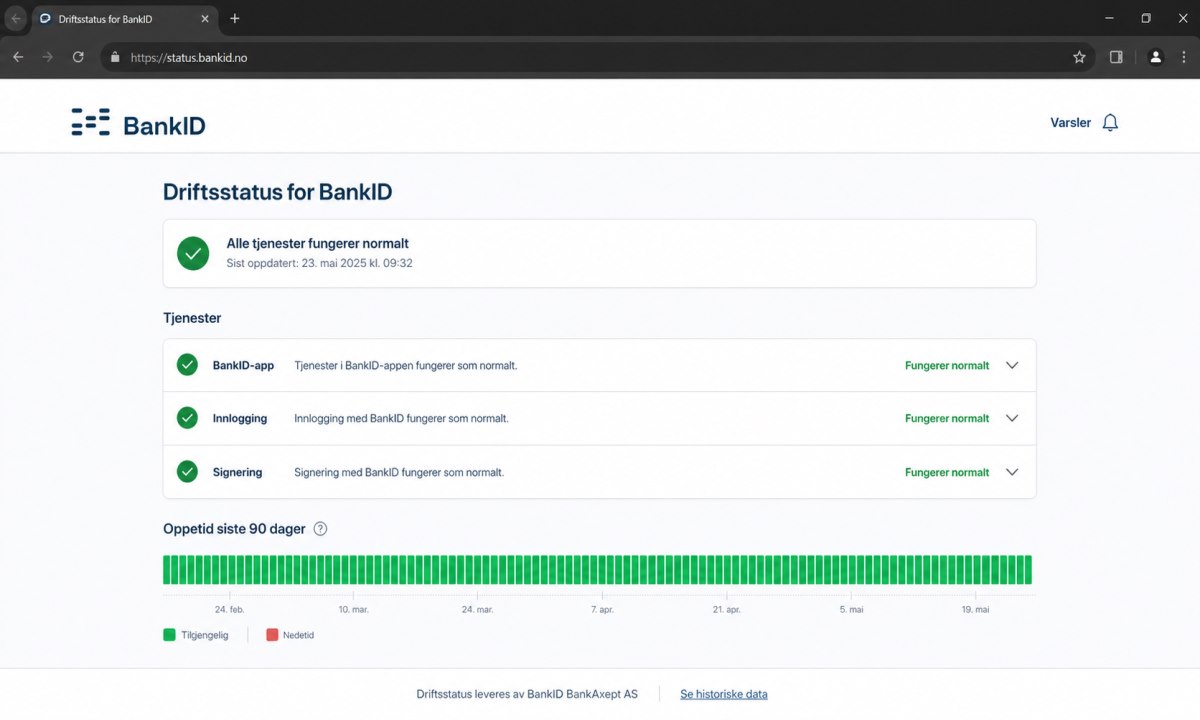Go back to the previous page
The height and width of the screenshot is (720, 1200).
18,57
